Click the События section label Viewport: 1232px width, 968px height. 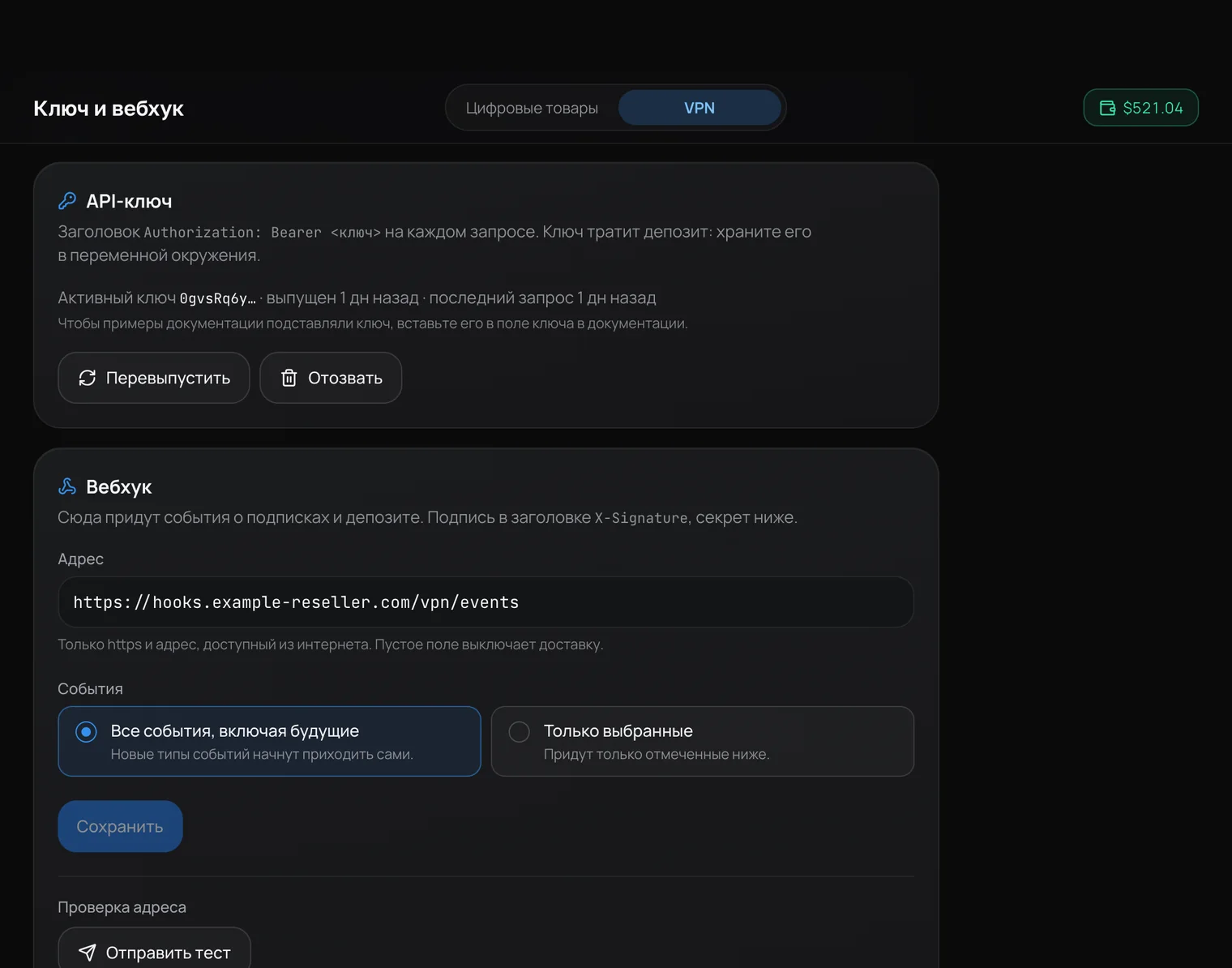coord(90,689)
